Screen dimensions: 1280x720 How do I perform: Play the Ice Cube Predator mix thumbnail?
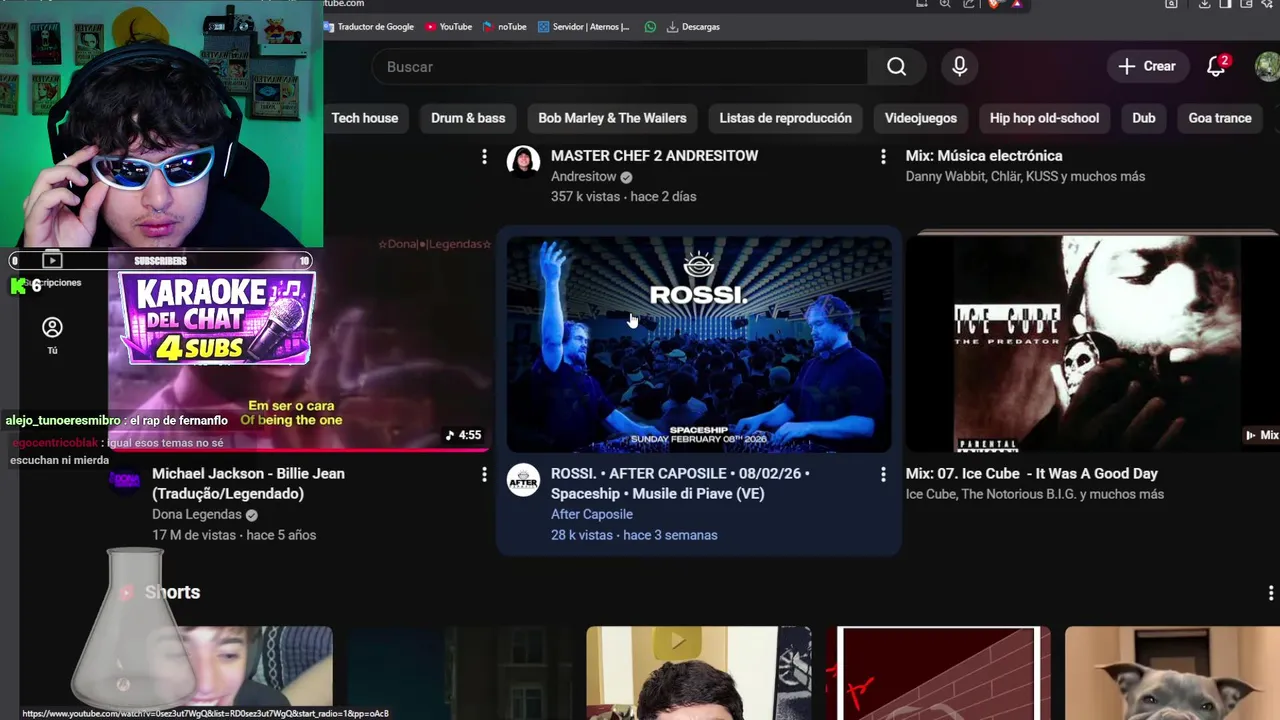(x=1092, y=344)
